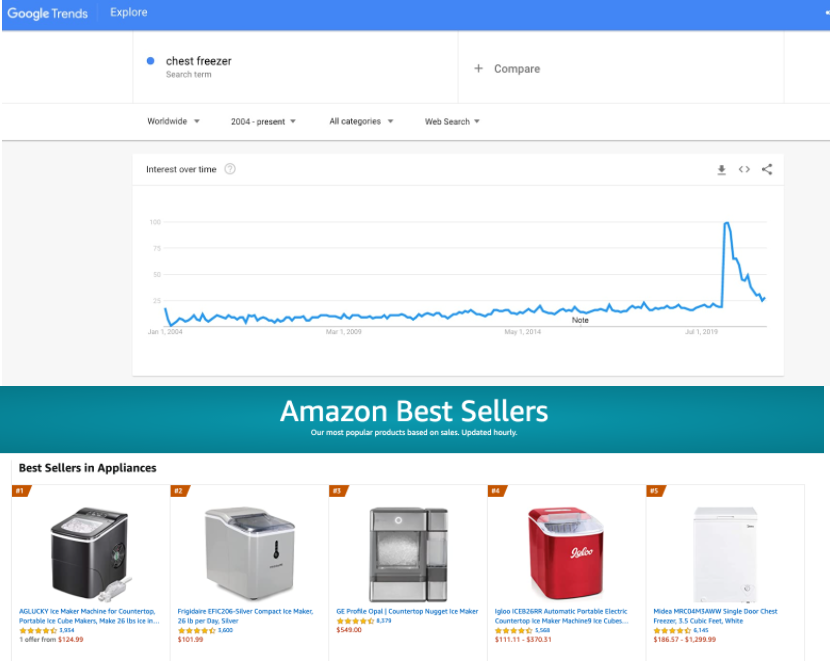The width and height of the screenshot is (830, 664).
Task: Open the Midea Single Door Chest Freezer link
Action: 715,616
